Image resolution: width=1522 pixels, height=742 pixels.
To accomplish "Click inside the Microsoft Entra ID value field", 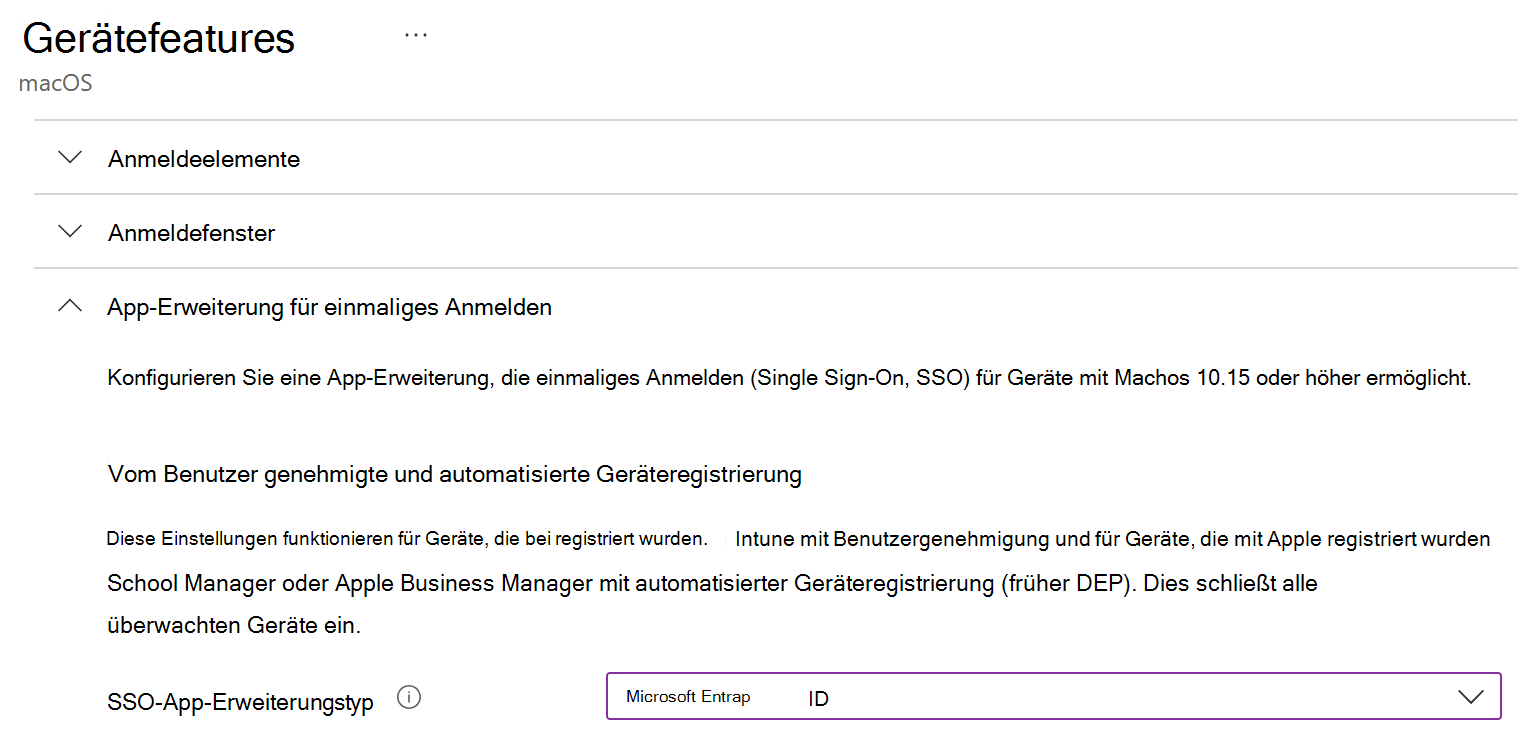I will (x=900, y=696).
